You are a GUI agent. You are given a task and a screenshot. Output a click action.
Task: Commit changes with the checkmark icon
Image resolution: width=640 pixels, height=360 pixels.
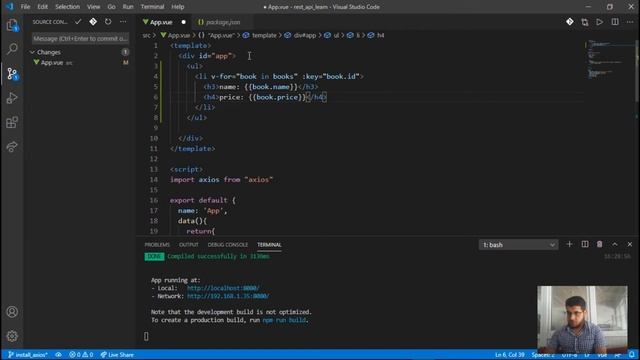(x=78, y=22)
